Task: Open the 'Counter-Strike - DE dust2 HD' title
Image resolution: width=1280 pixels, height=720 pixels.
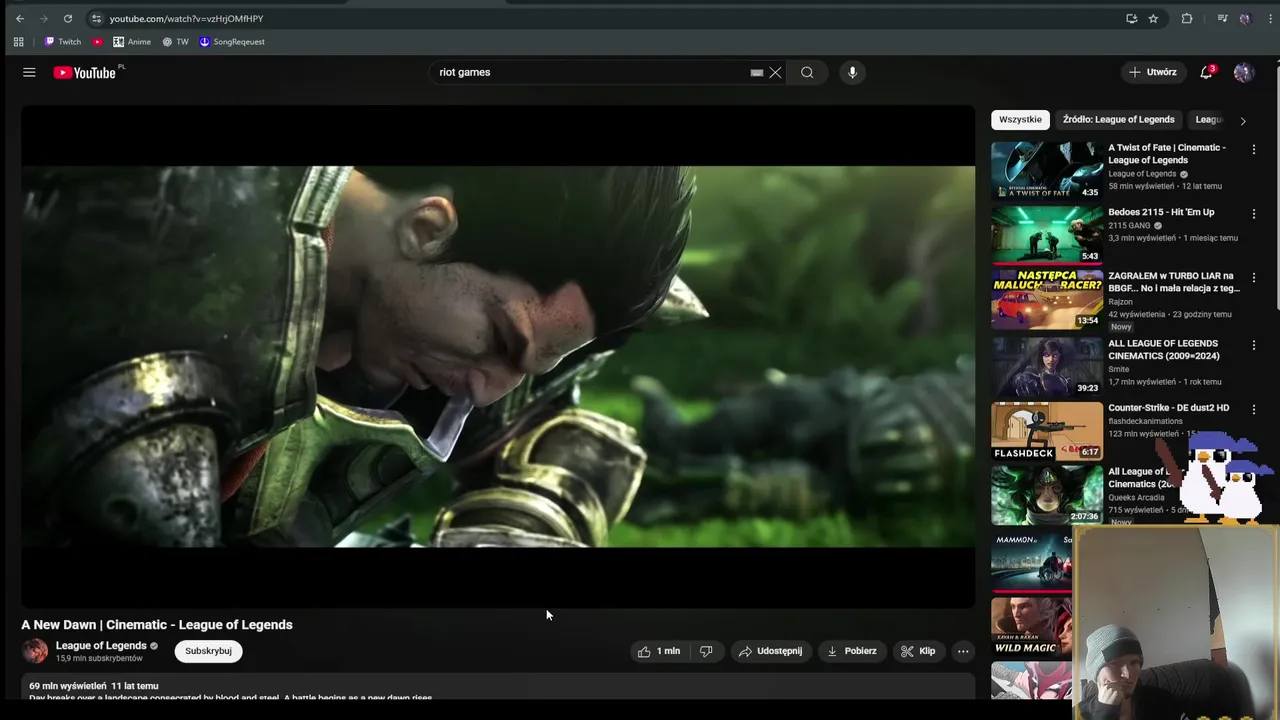Action: pos(1168,408)
